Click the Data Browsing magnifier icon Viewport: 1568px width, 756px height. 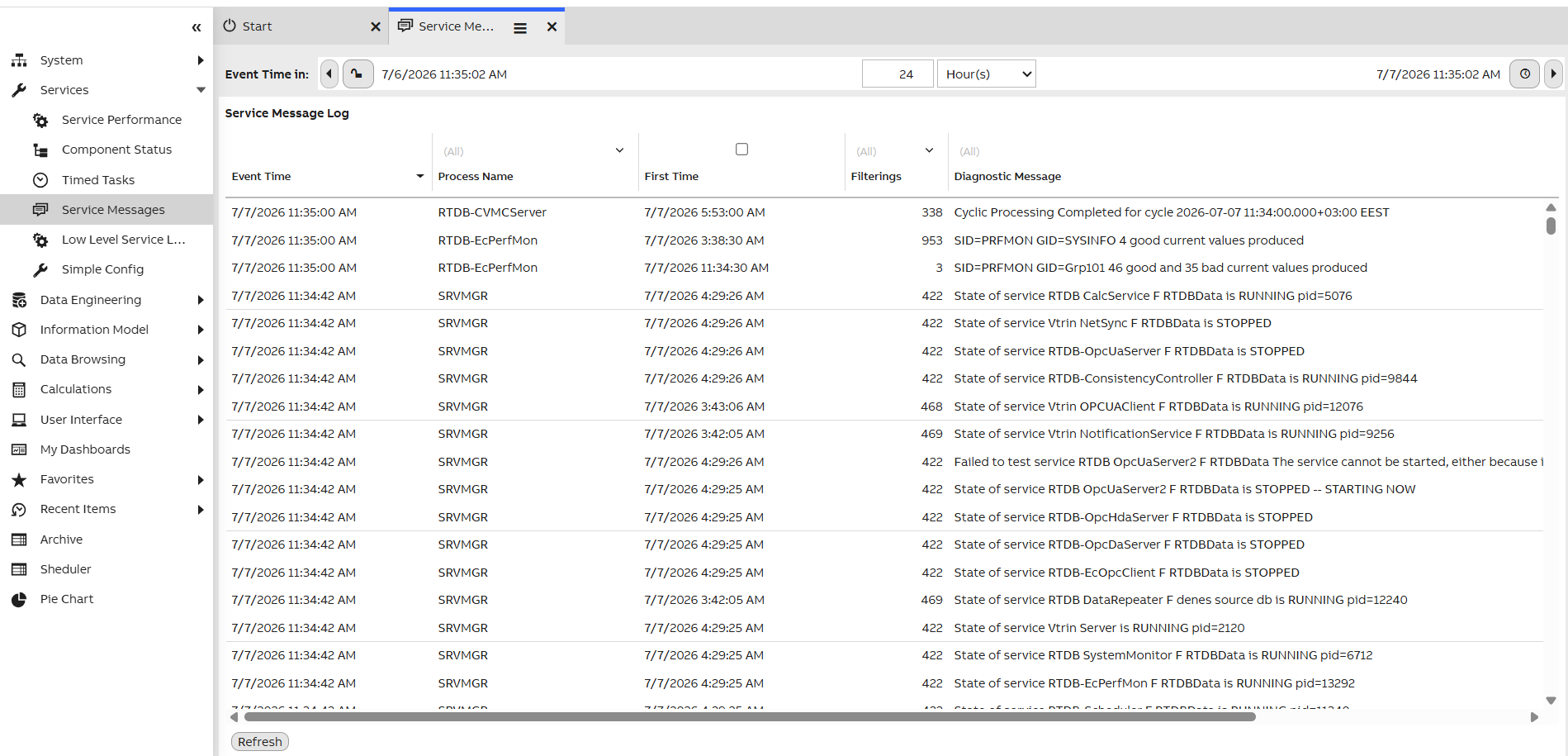coord(19,360)
